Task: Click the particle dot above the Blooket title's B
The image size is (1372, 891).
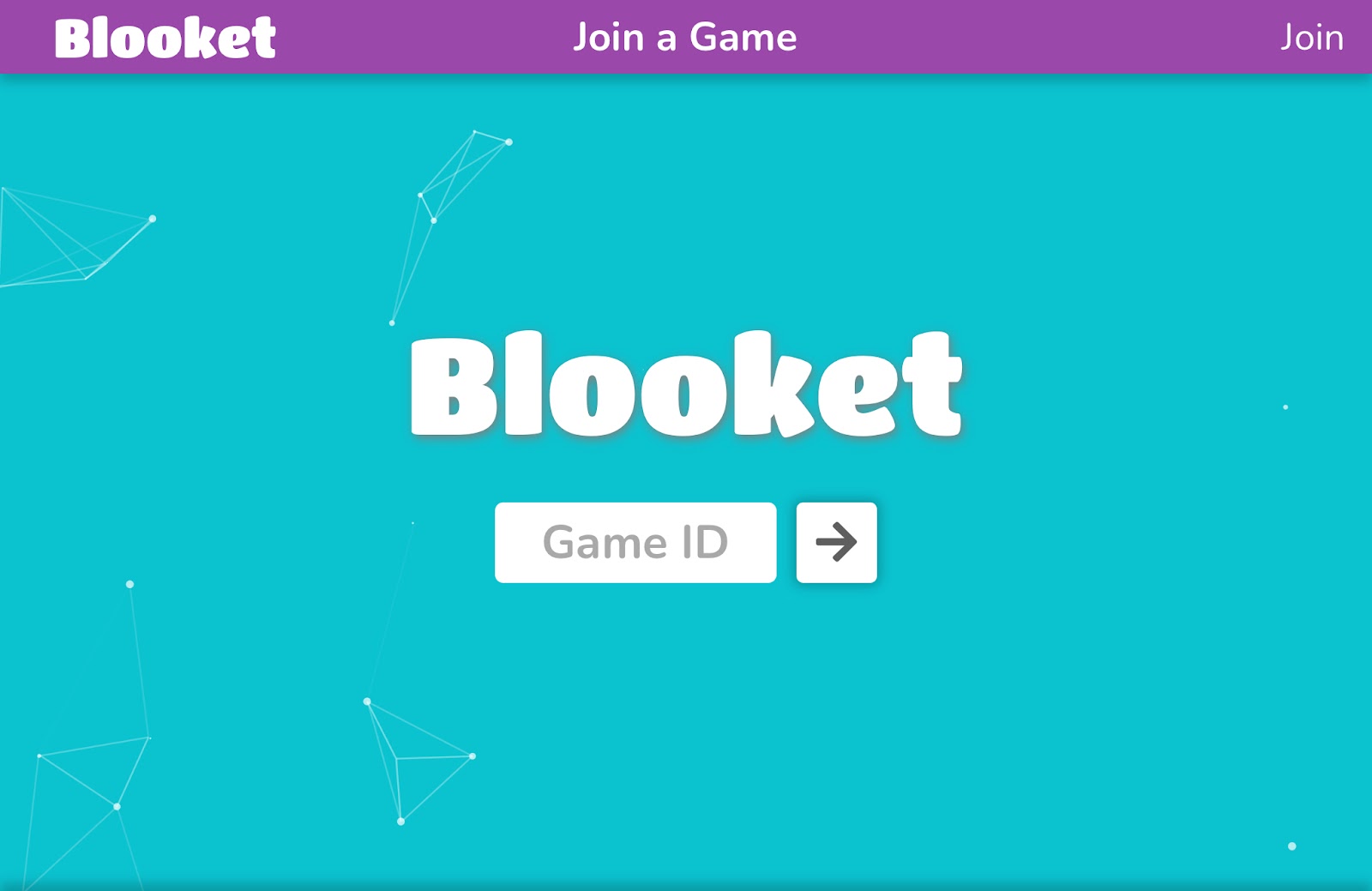Action: [x=392, y=323]
